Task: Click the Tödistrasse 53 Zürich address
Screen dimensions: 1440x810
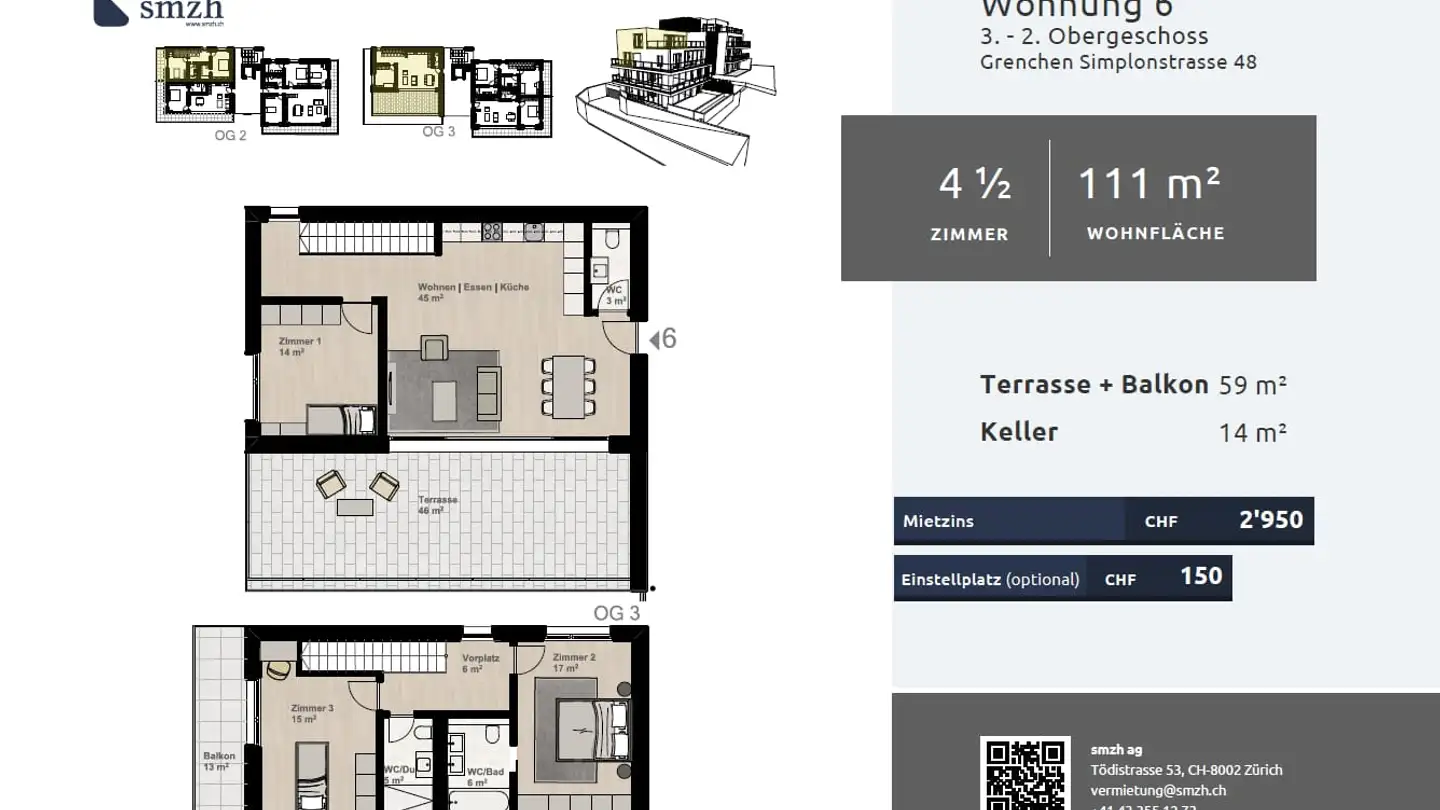Action: click(x=1188, y=770)
